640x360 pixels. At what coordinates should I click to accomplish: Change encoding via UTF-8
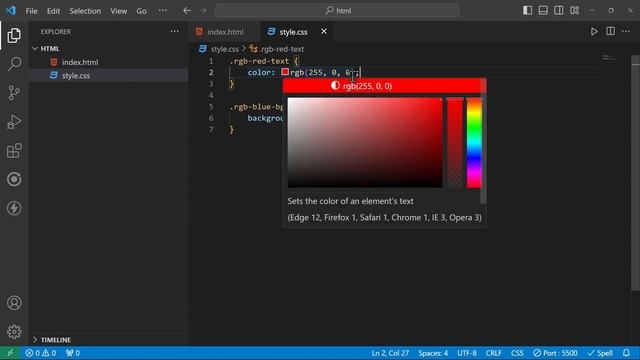point(467,353)
